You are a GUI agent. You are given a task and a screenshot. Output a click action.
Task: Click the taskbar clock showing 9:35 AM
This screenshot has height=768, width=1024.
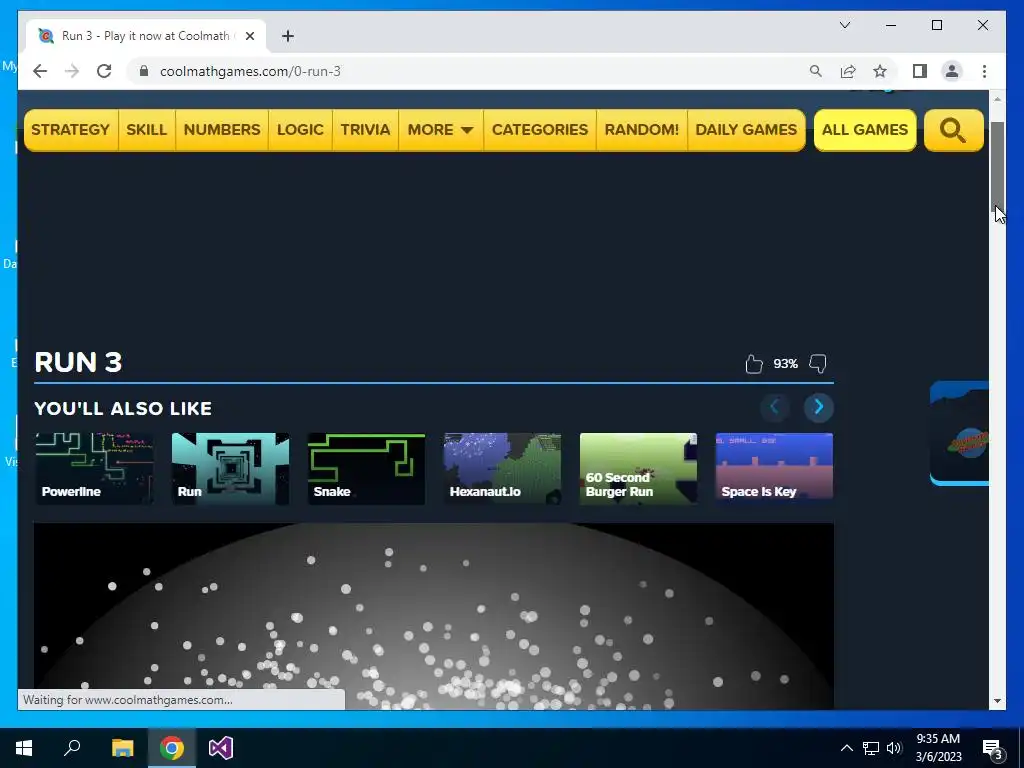pyautogui.click(x=938, y=748)
